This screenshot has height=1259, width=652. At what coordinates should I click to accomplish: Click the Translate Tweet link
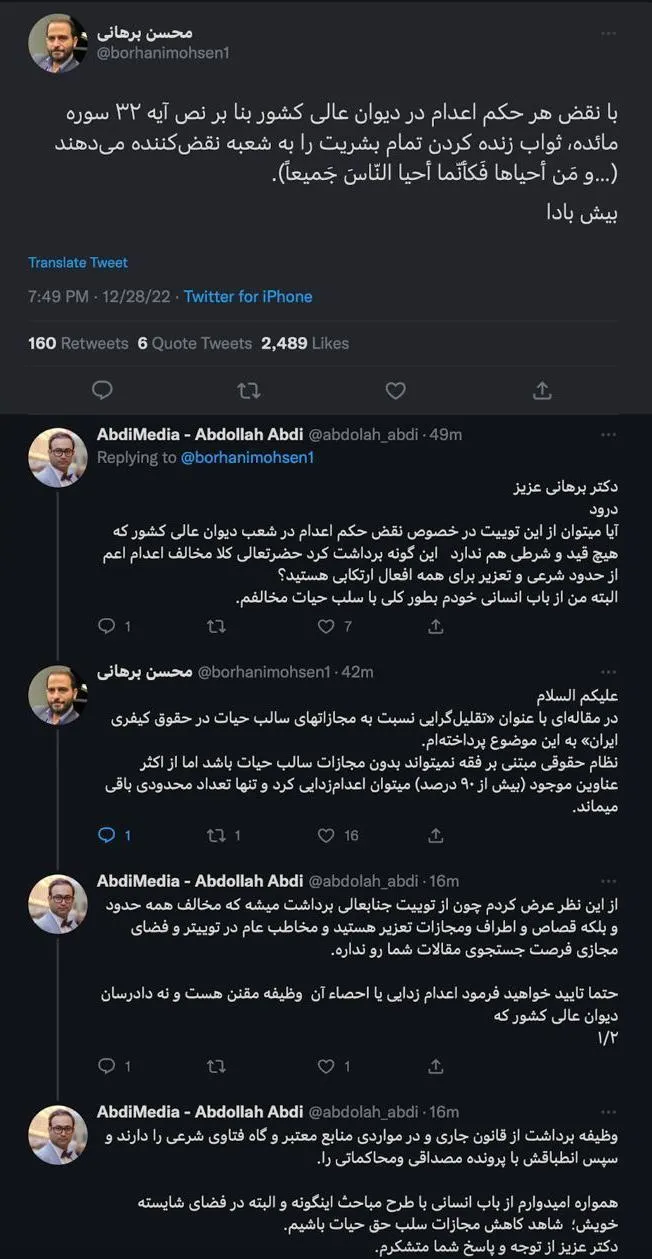(x=77, y=262)
